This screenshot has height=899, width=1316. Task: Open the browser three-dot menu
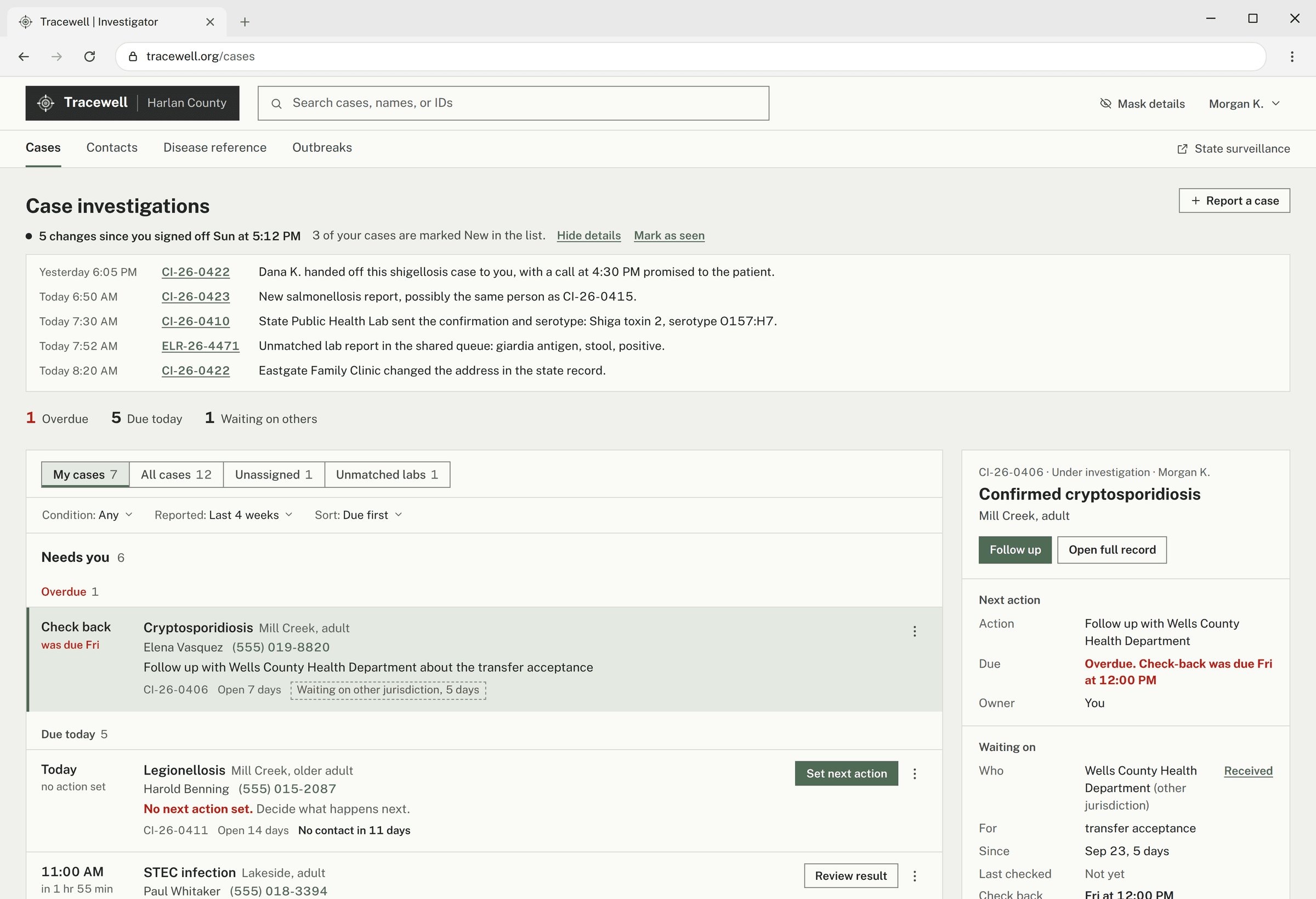1292,56
